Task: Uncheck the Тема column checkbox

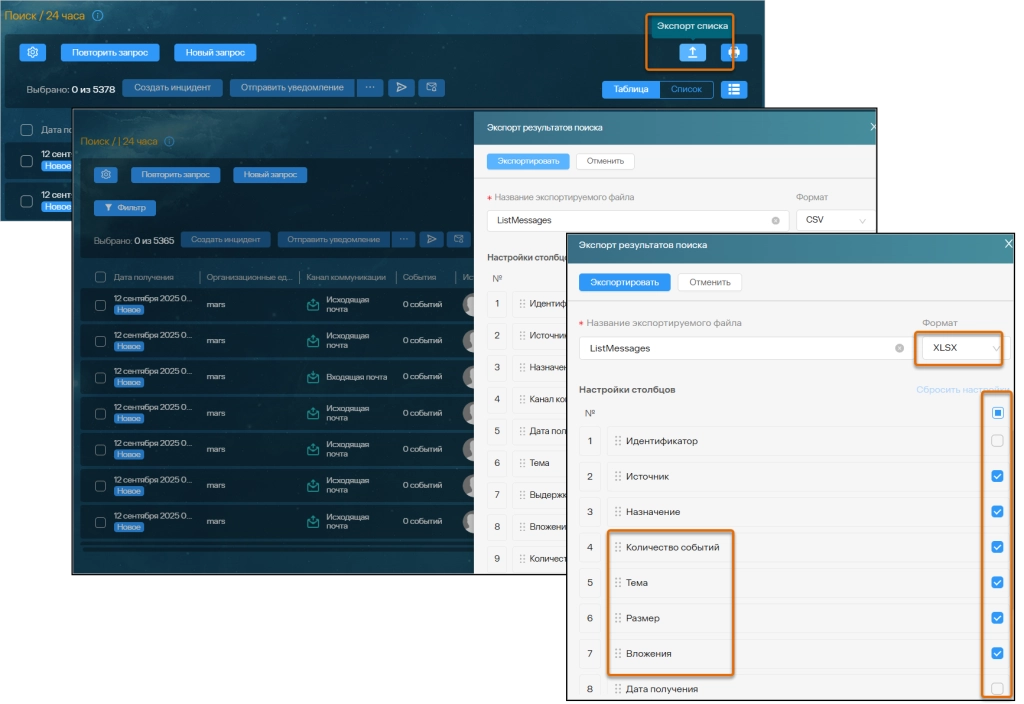Action: tap(997, 583)
